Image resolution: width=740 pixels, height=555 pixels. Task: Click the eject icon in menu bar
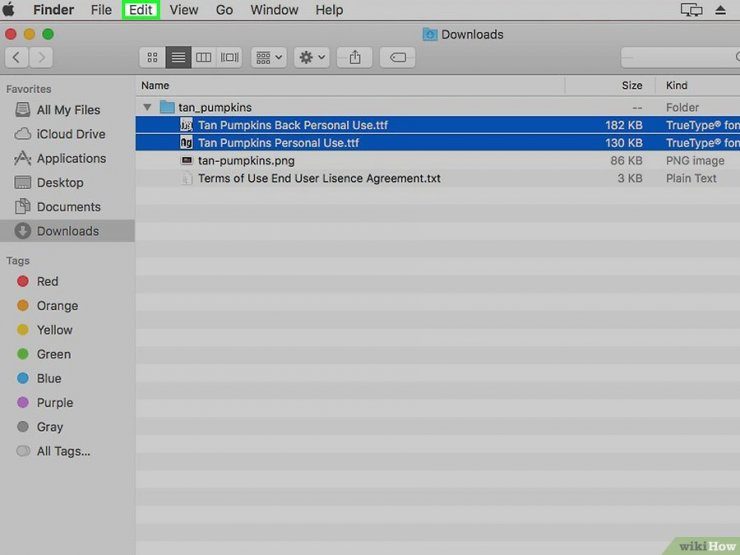[721, 10]
